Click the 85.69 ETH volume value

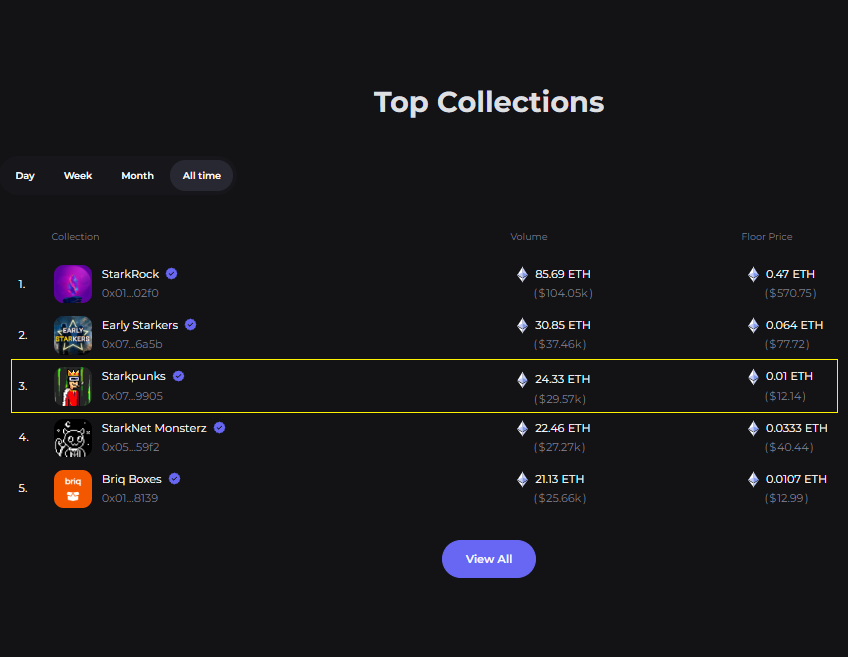click(x=562, y=274)
